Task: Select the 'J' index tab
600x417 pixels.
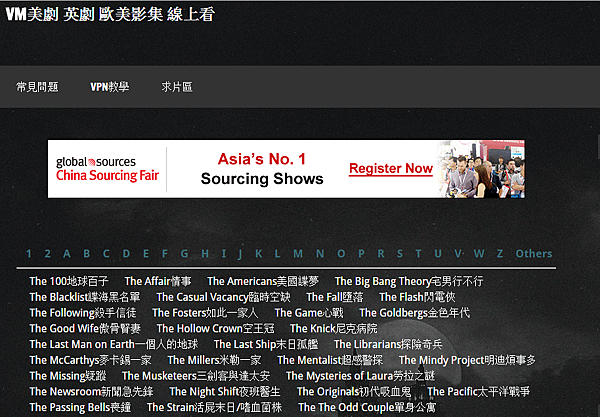Action: point(240,254)
